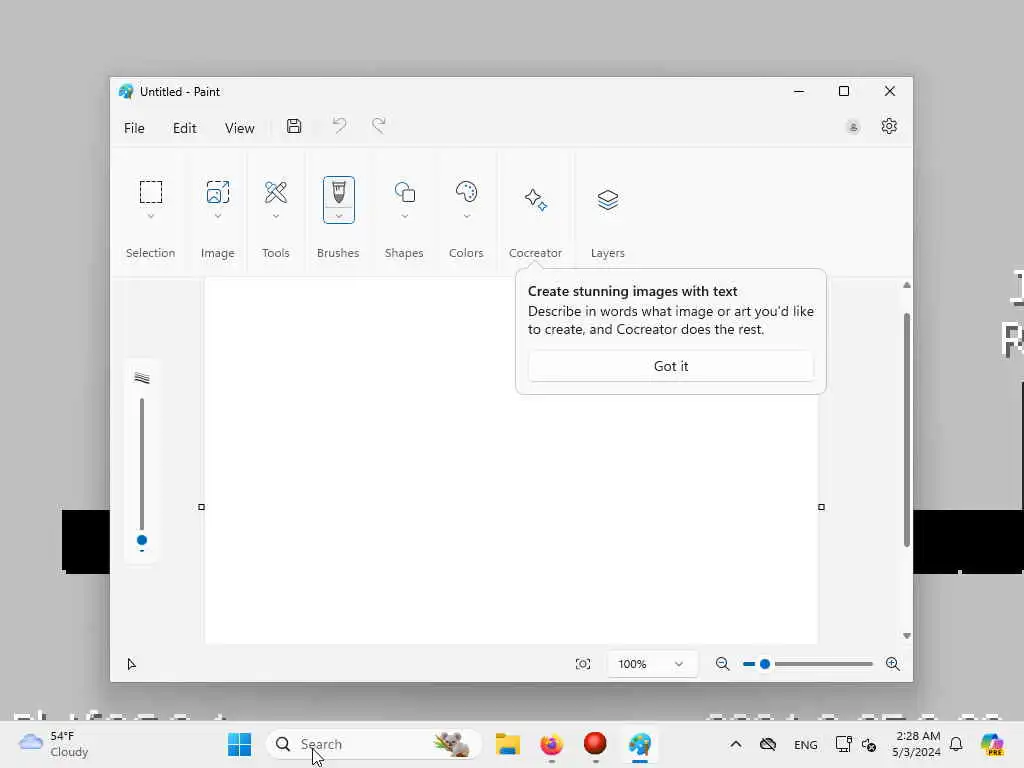Open the Edit menu

pyautogui.click(x=185, y=128)
